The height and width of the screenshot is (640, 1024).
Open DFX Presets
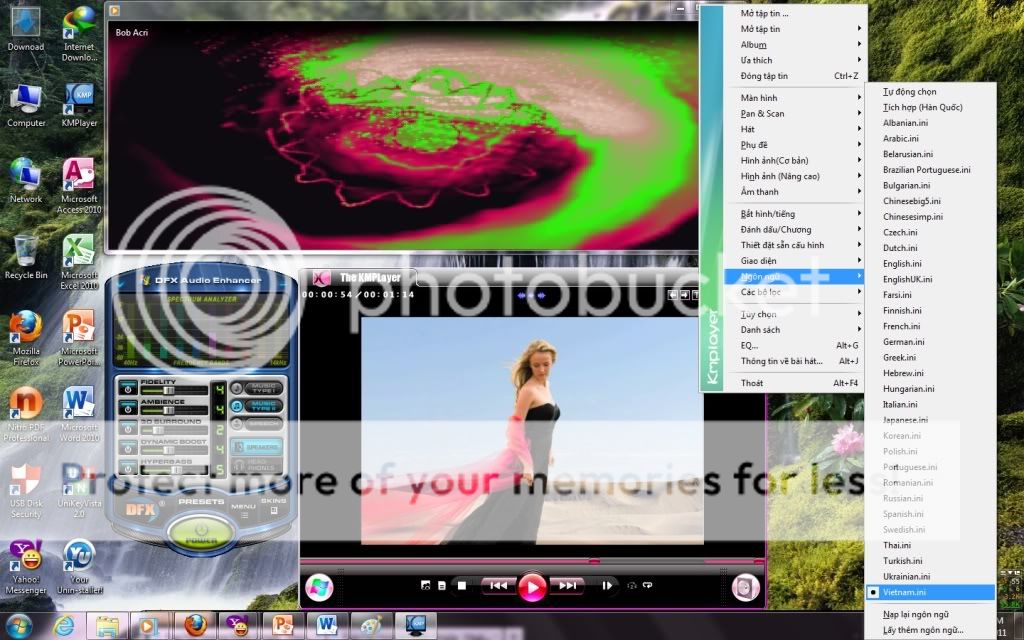click(201, 502)
